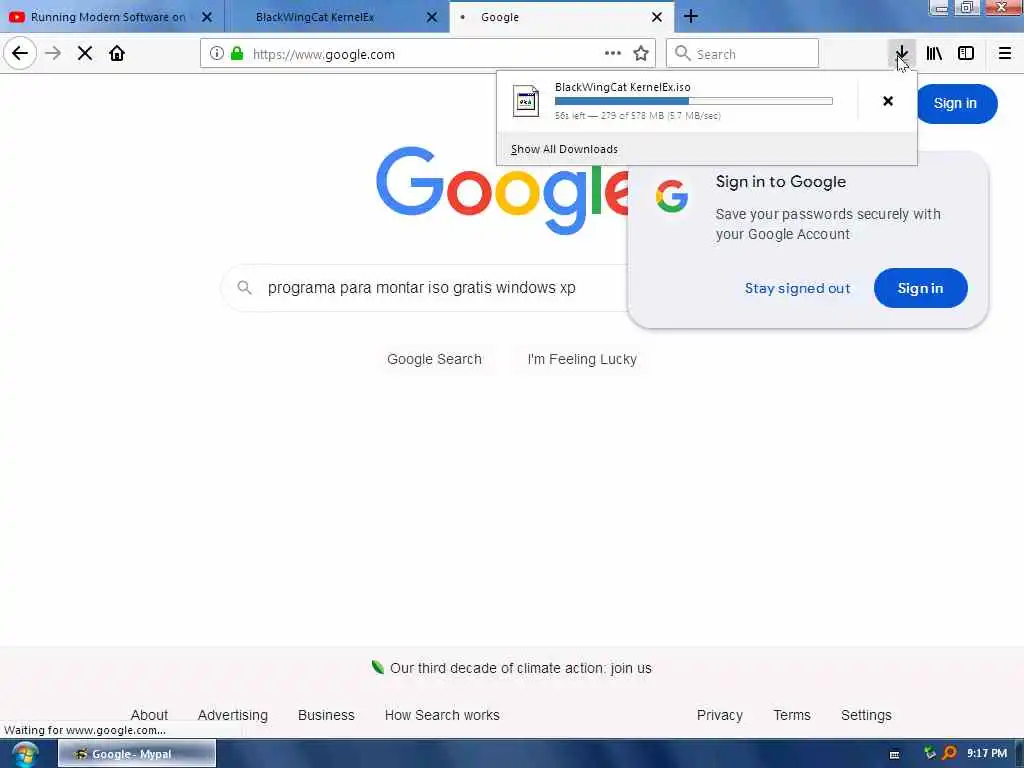Click the BlackWingCat KernelEx.iso file icon

coord(526,101)
